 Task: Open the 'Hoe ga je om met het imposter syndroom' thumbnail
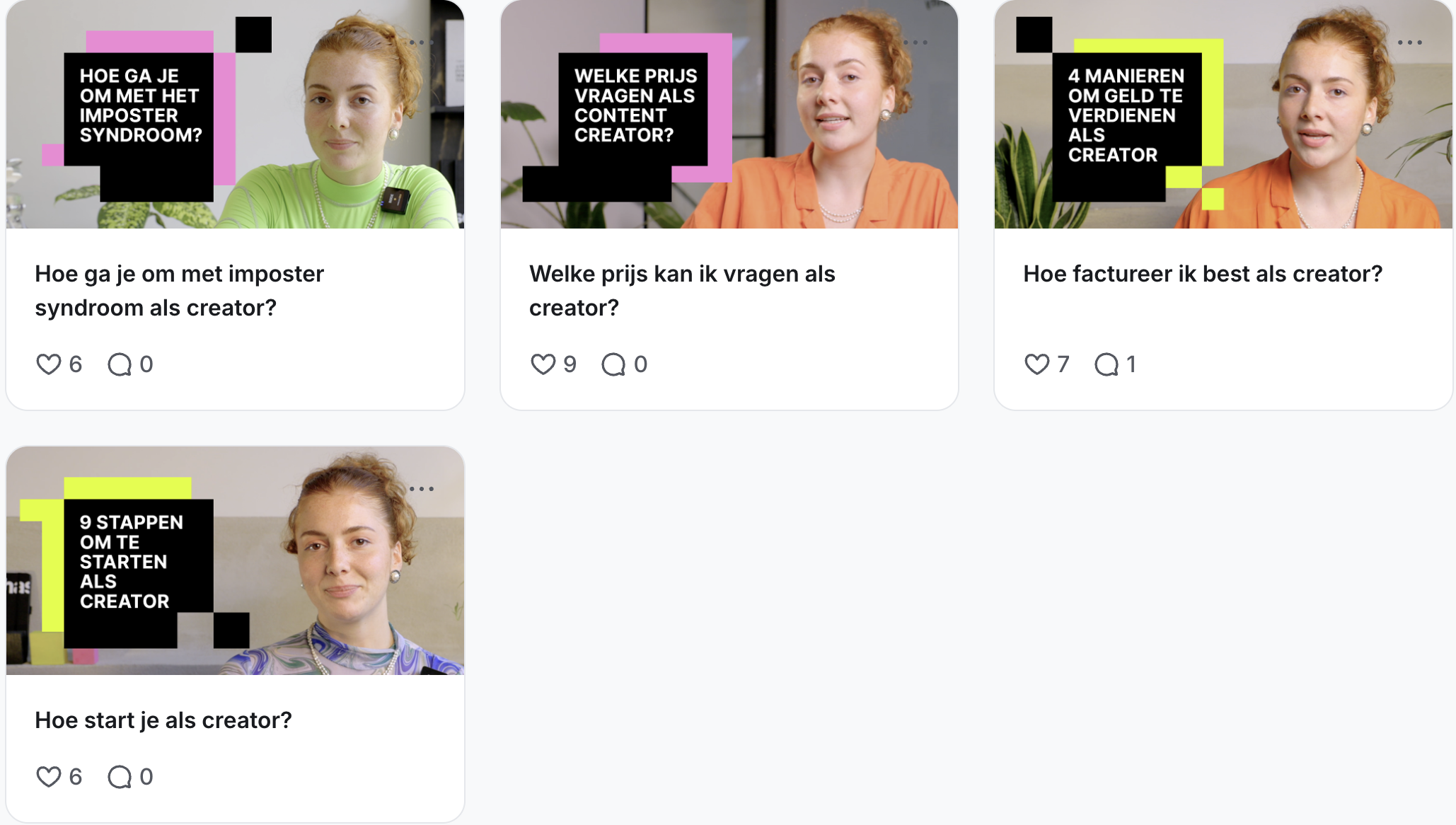235,114
